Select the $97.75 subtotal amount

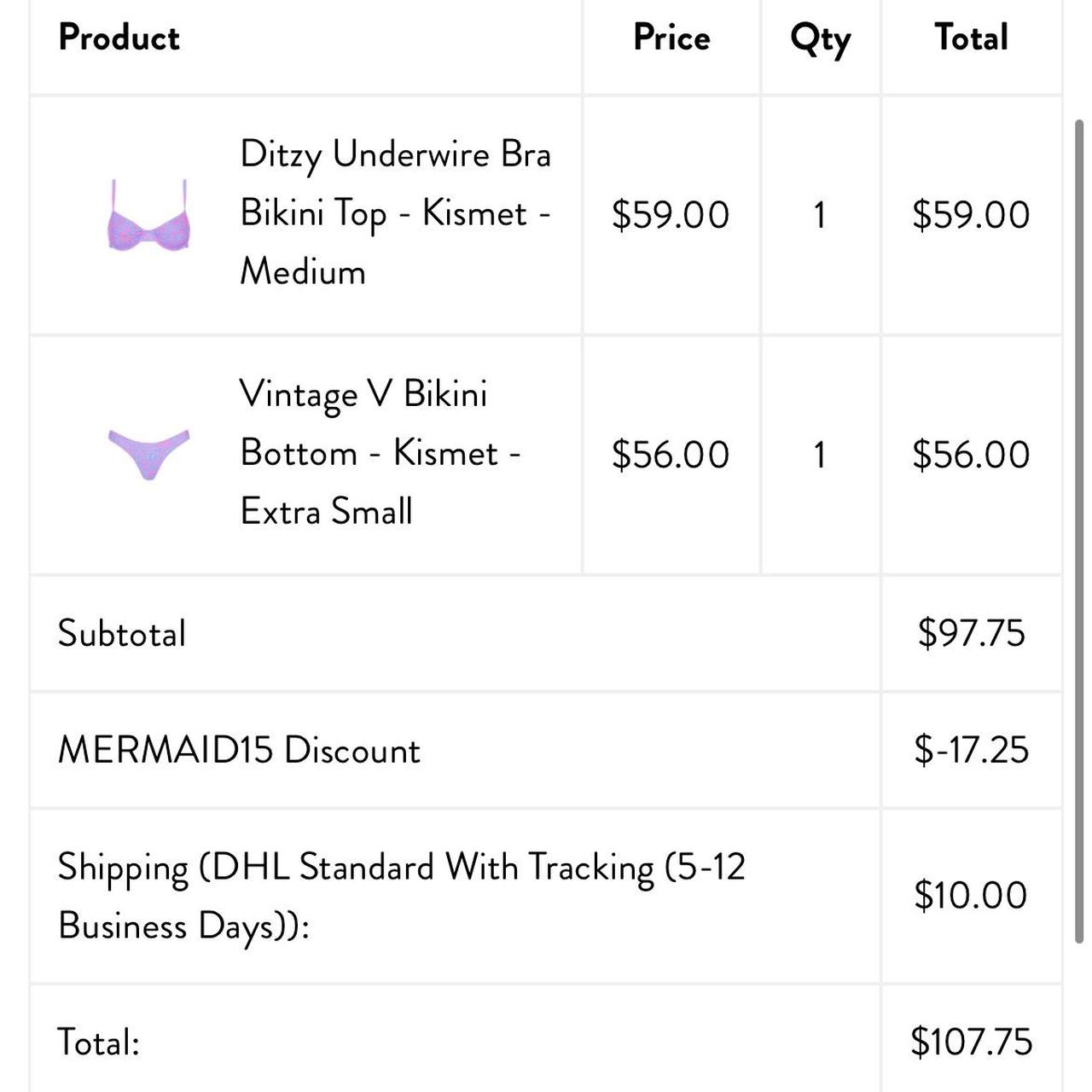click(x=971, y=633)
